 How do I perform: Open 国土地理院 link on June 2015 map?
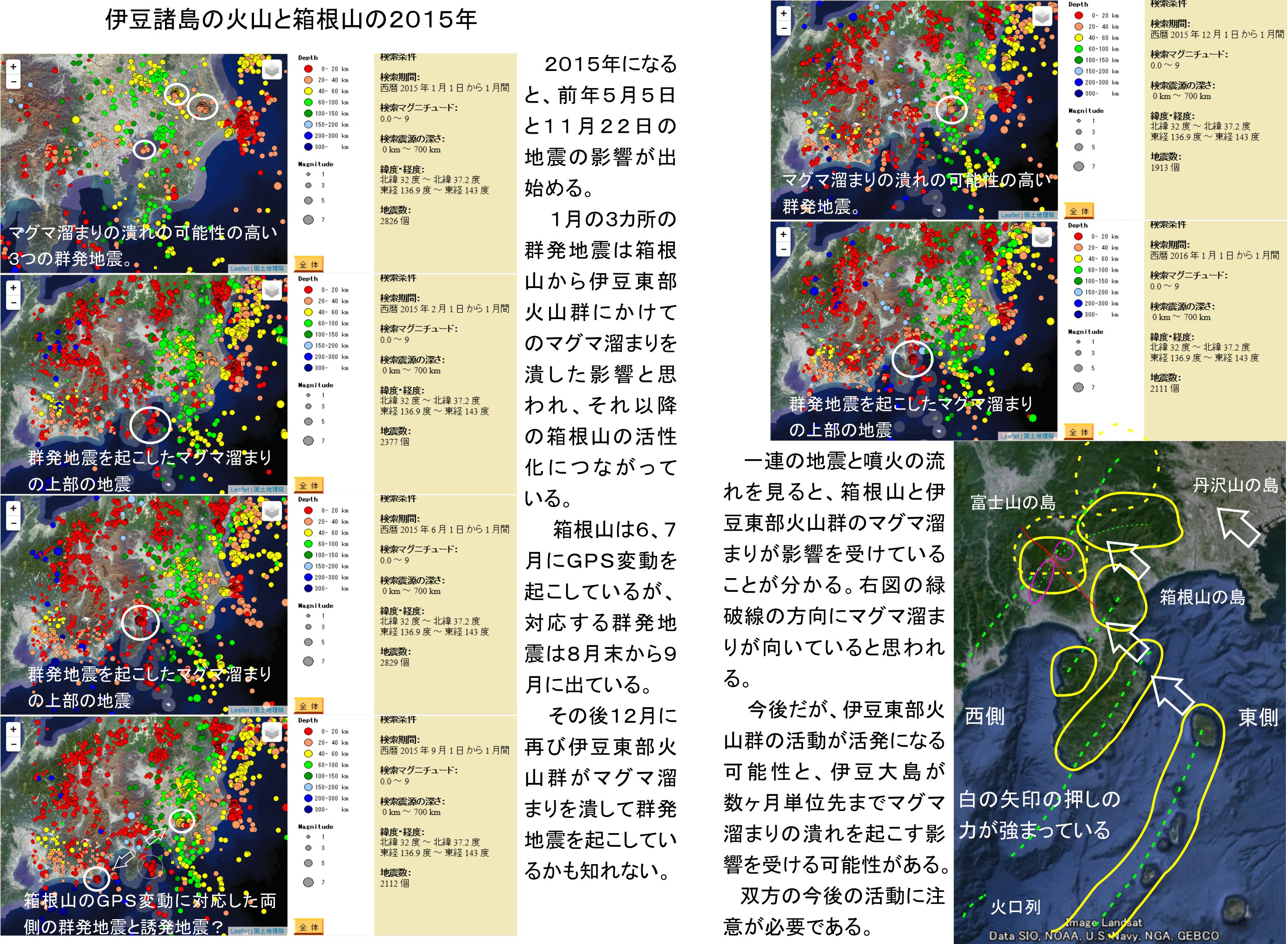pos(269,710)
